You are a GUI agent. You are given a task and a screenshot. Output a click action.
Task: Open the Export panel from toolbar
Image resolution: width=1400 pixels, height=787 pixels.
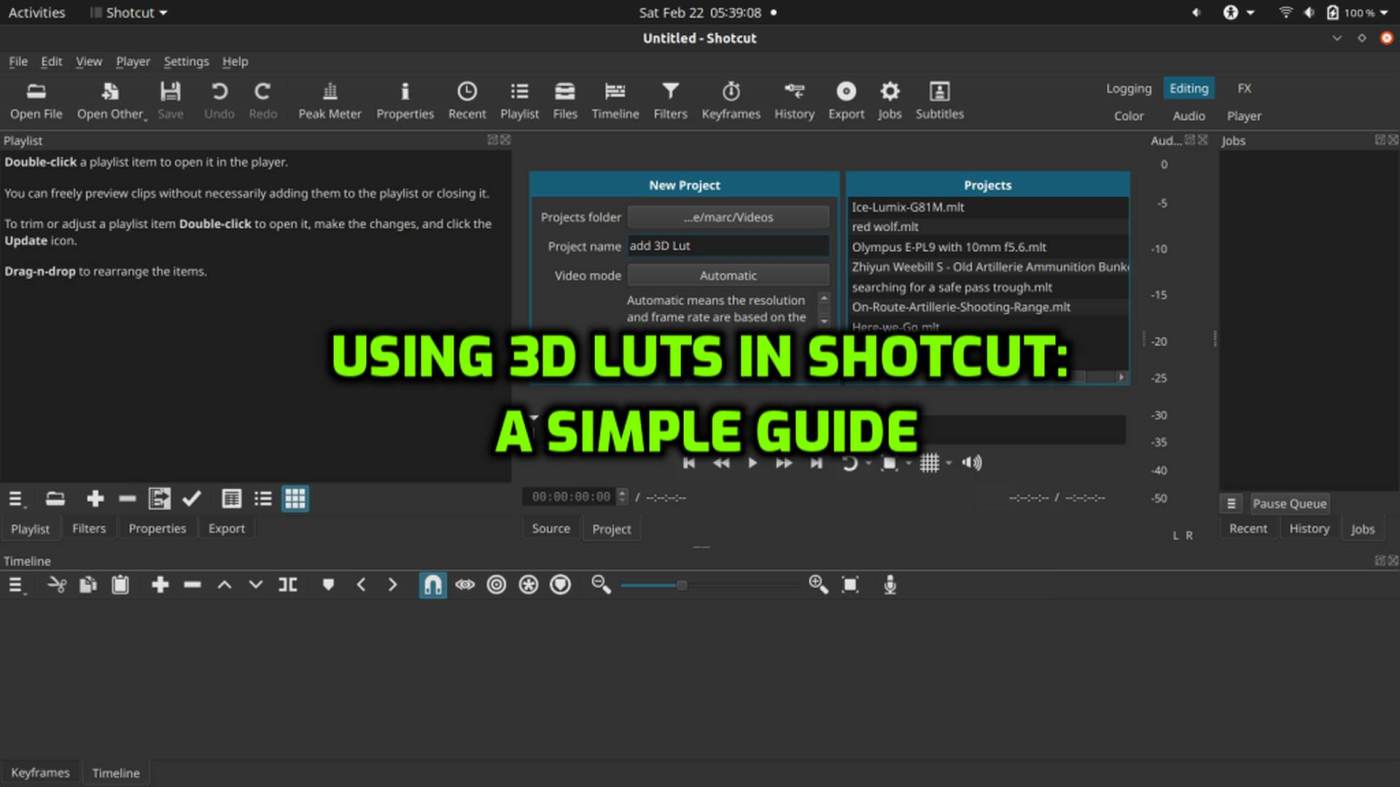coord(846,101)
